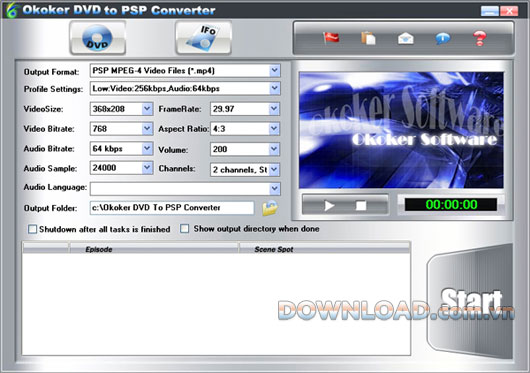Click the blue info speech bubble icon
The height and width of the screenshot is (373, 530).
[443, 39]
